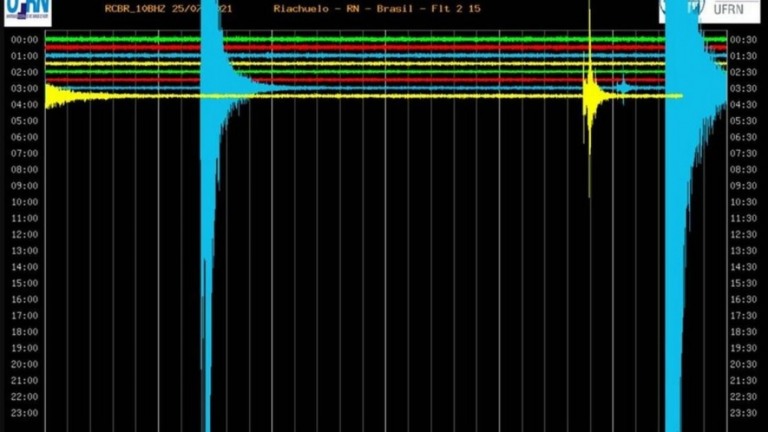Screen dimensions: 768x432
Task: Click the '06:00' time label
Action: (x=24, y=137)
